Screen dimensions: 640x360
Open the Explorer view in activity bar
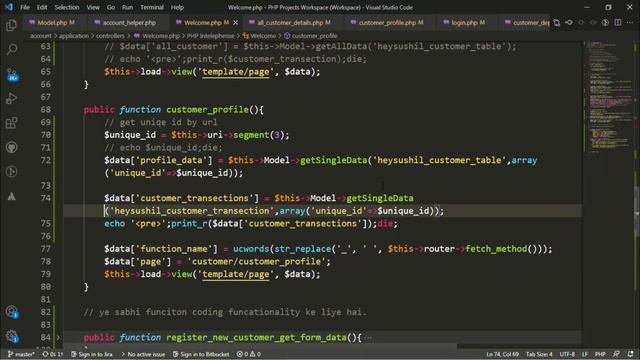coord(11,25)
